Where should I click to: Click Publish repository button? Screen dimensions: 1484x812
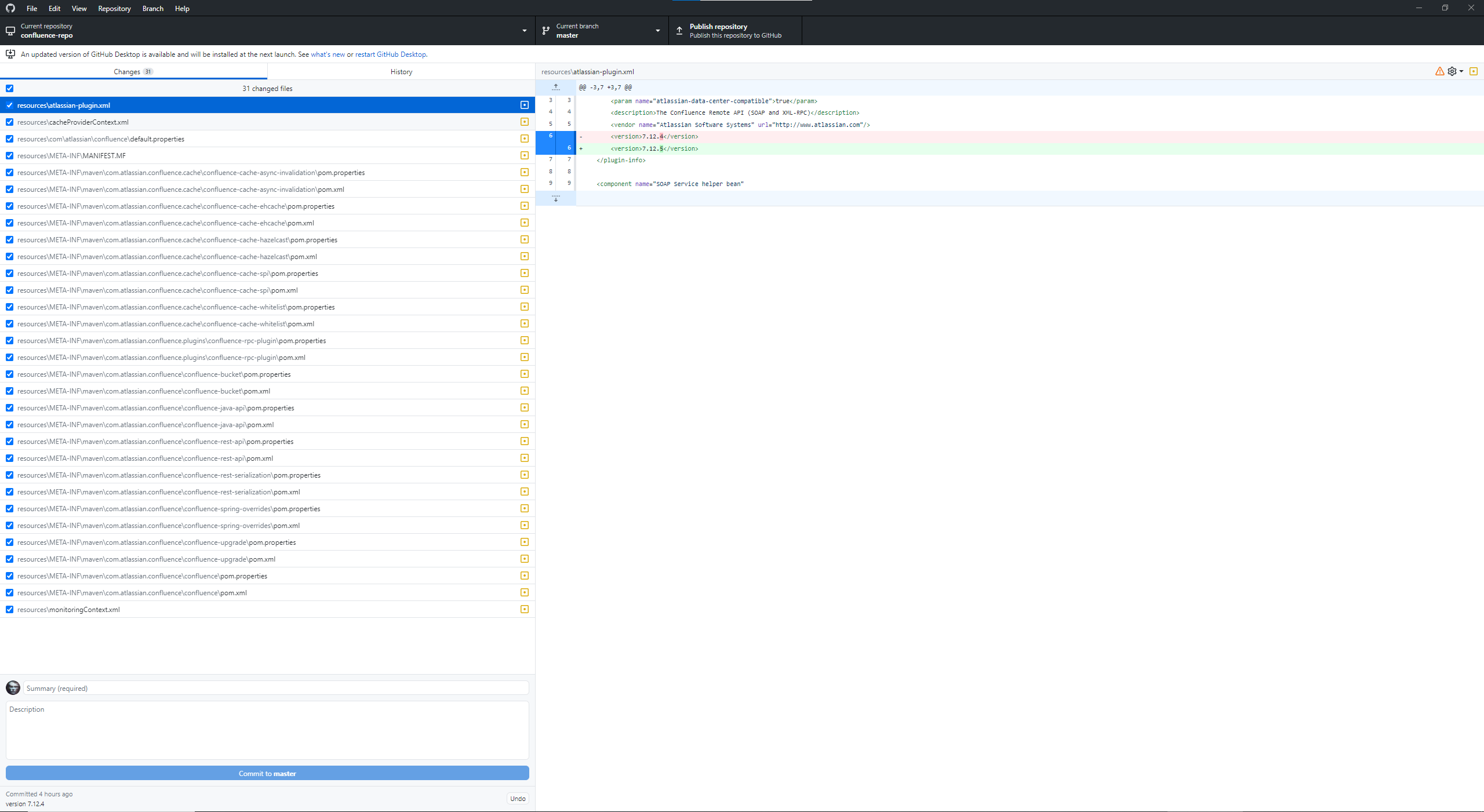(x=735, y=31)
